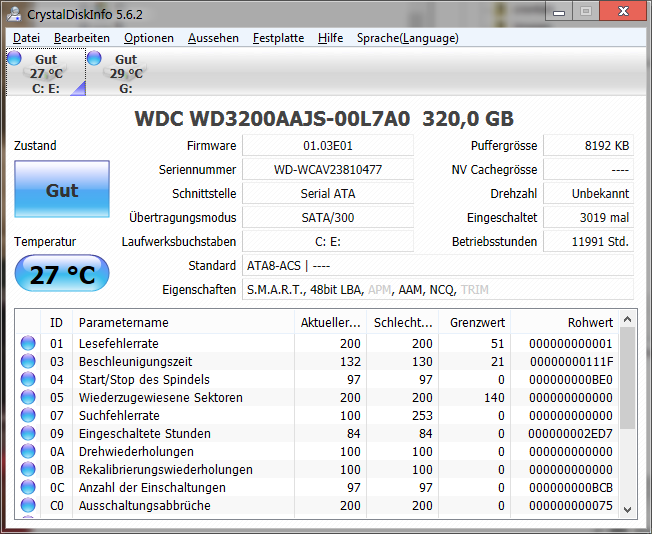The image size is (652, 534).
Task: Click raw value 0000000111F
Action: coord(571,361)
